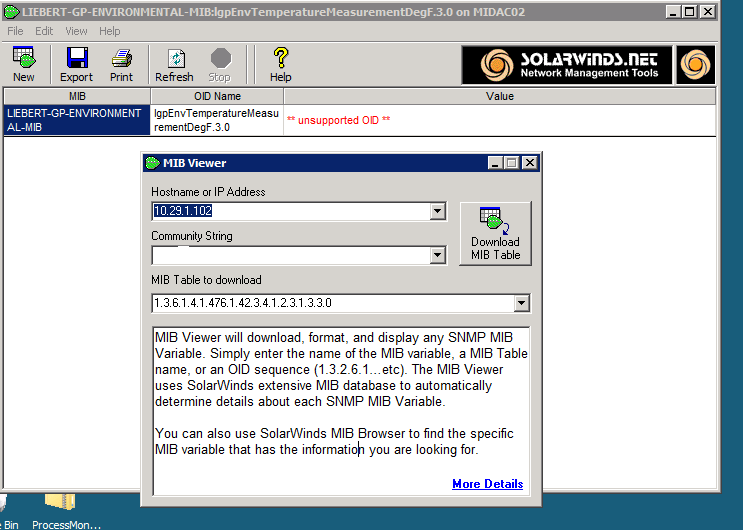The width and height of the screenshot is (743, 530).
Task: Maximize the MIB Viewer dialog
Action: tap(512, 163)
